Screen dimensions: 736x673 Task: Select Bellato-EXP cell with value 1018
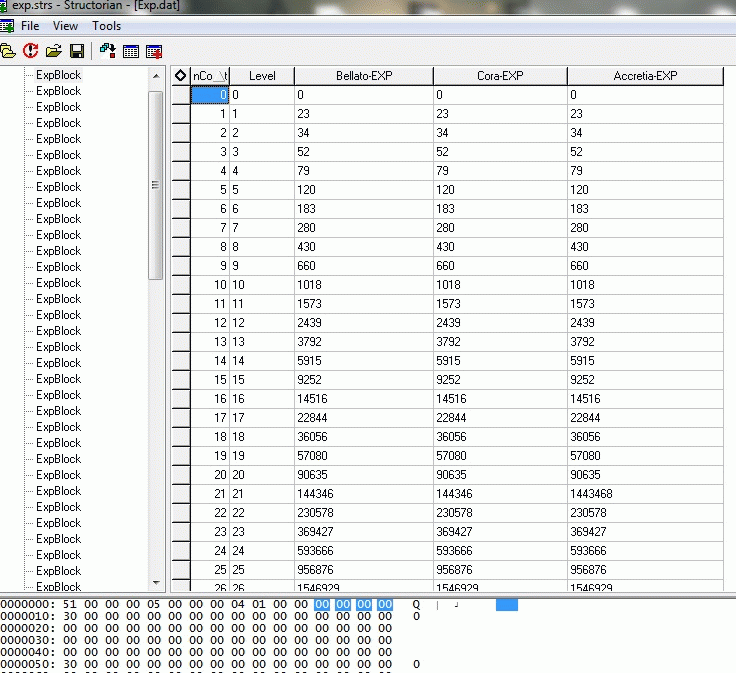pyautogui.click(x=364, y=285)
